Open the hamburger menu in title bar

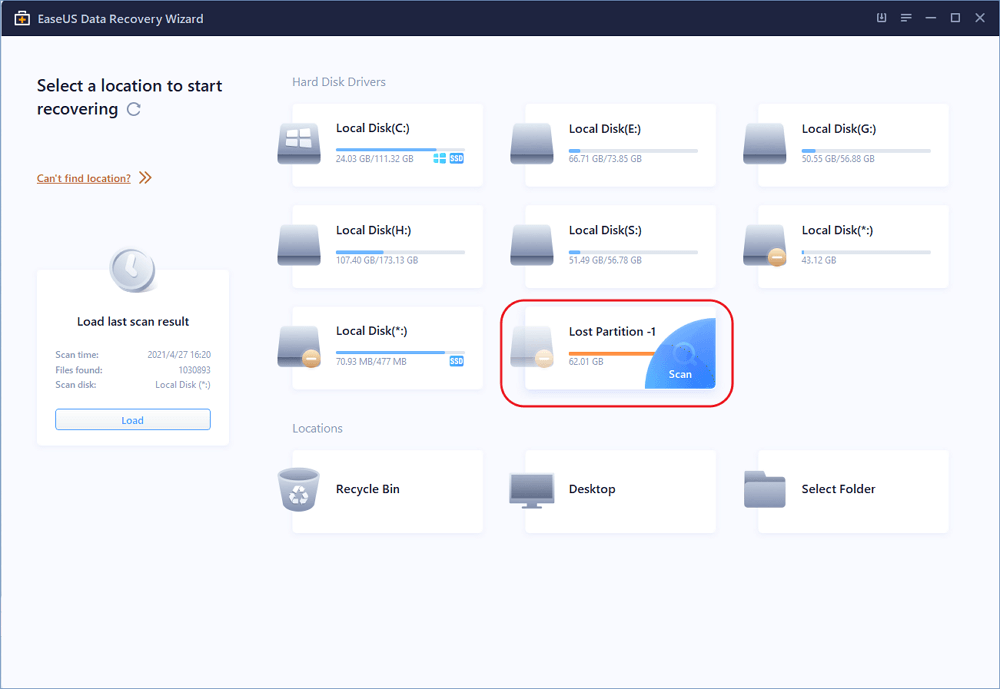(906, 18)
